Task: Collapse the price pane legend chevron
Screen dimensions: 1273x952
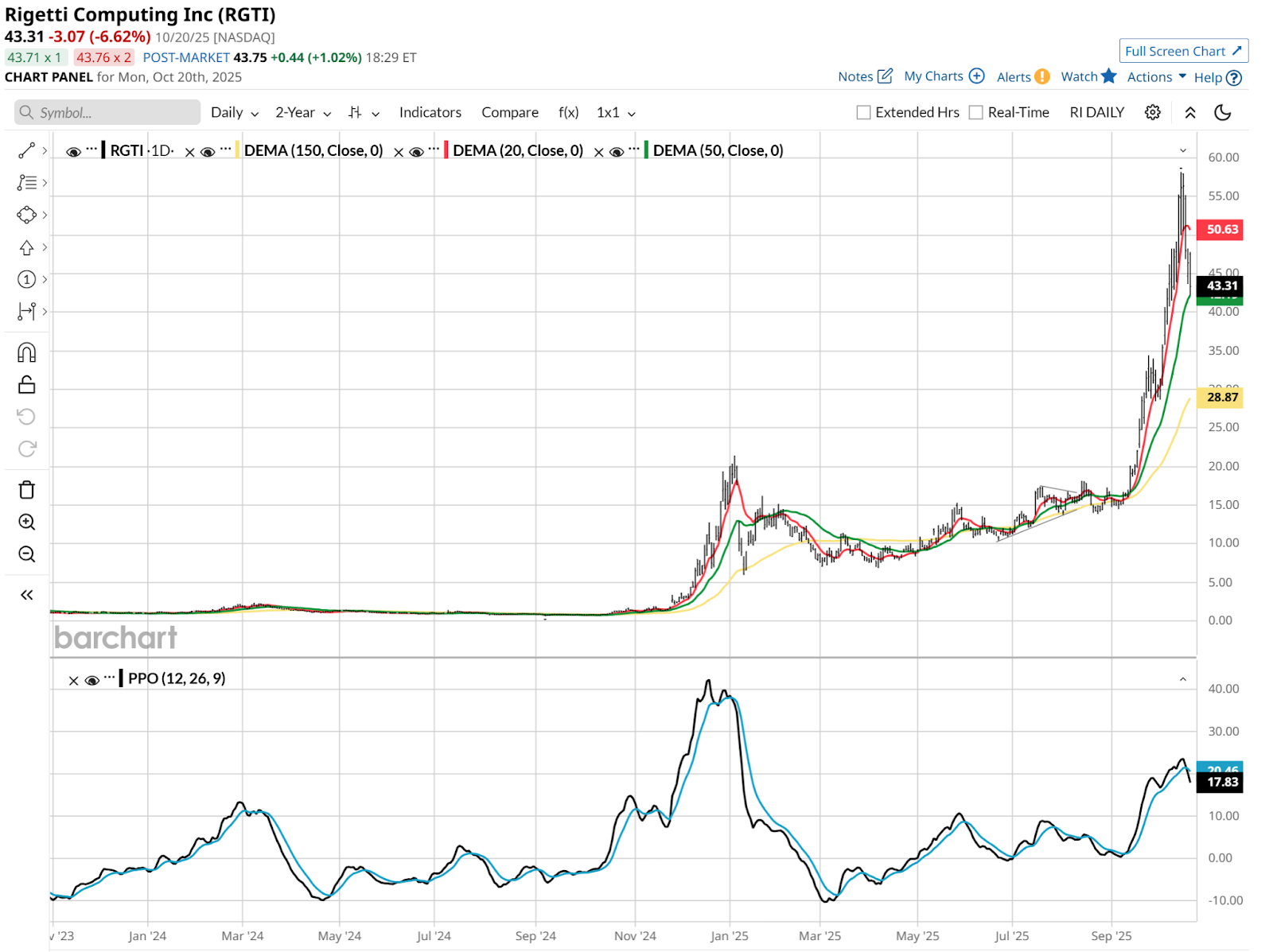Action: pyautogui.click(x=1183, y=150)
